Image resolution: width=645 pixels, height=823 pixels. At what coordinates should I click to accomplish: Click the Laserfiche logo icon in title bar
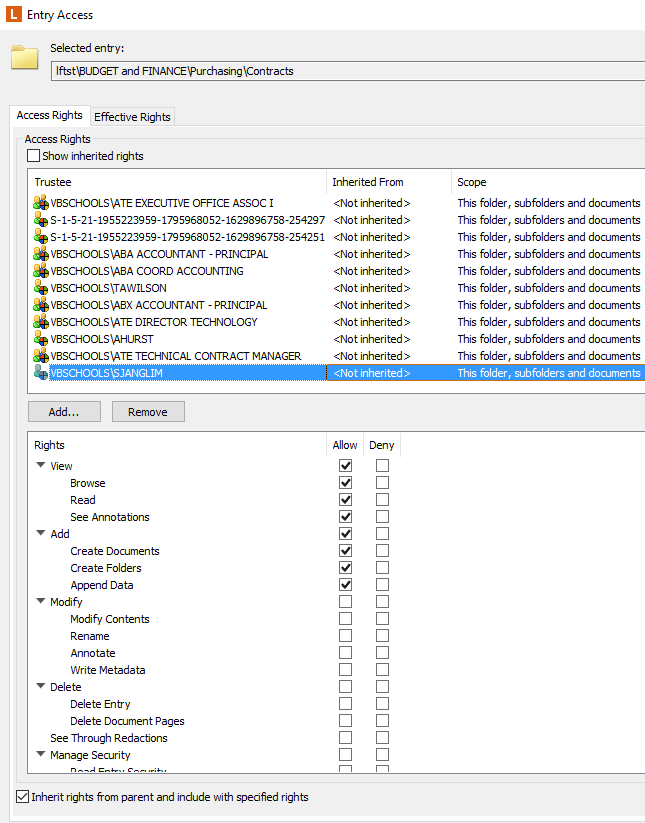[x=14, y=14]
